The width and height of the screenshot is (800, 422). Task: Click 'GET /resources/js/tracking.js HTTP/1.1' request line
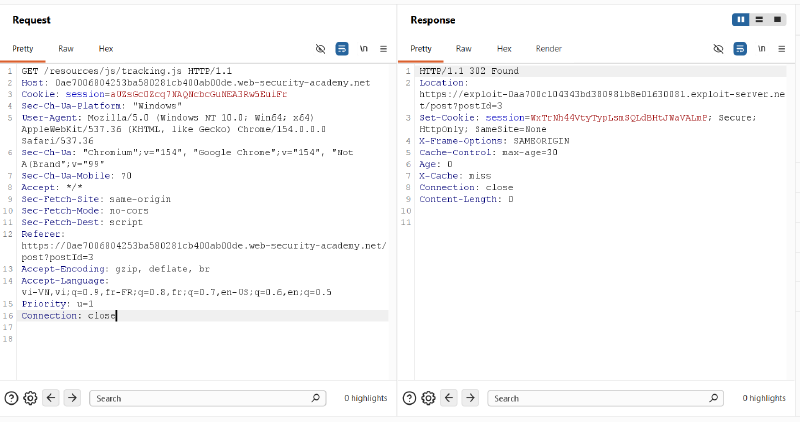click(127, 71)
